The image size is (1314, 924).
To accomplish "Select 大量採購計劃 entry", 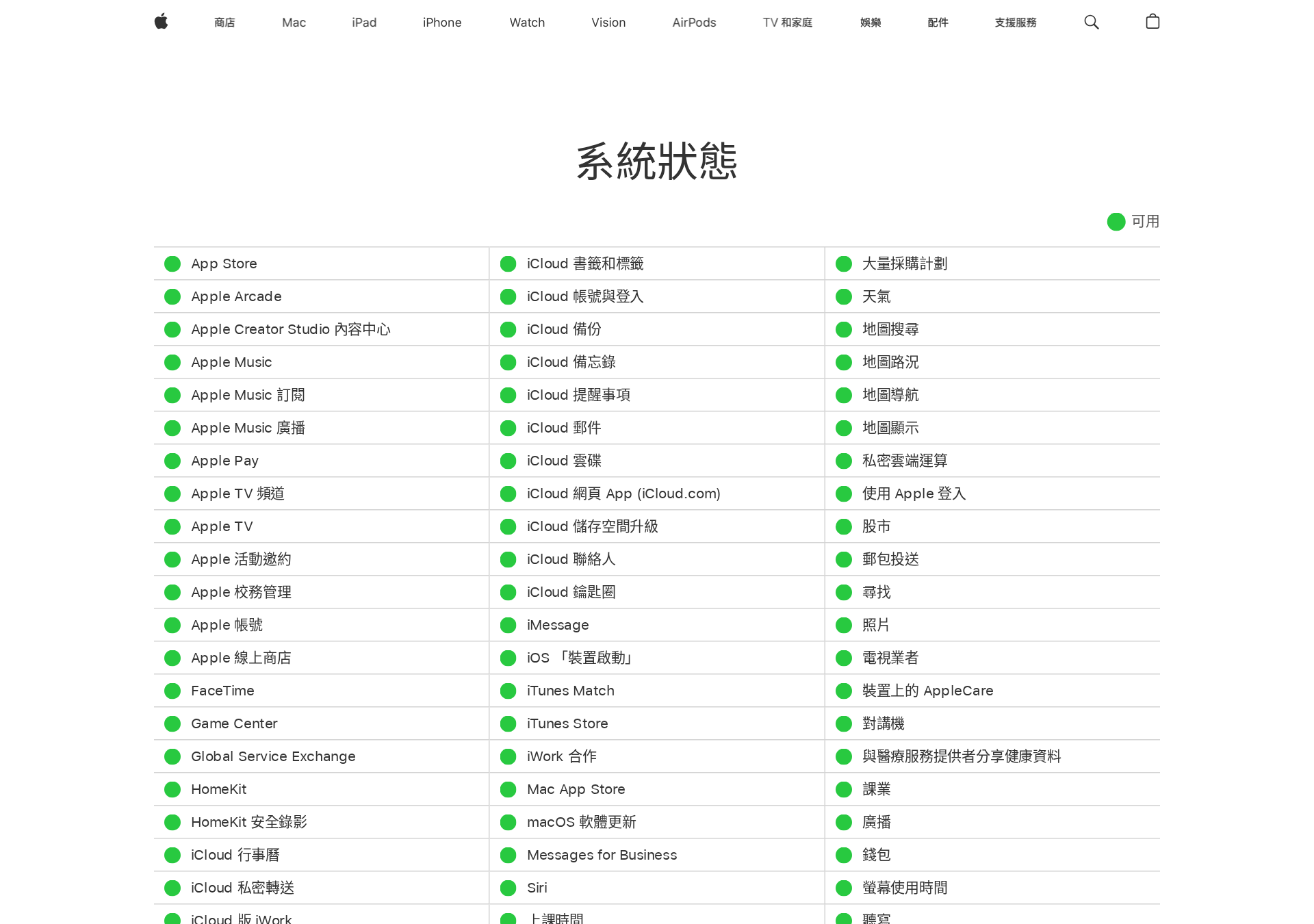I will point(905,264).
